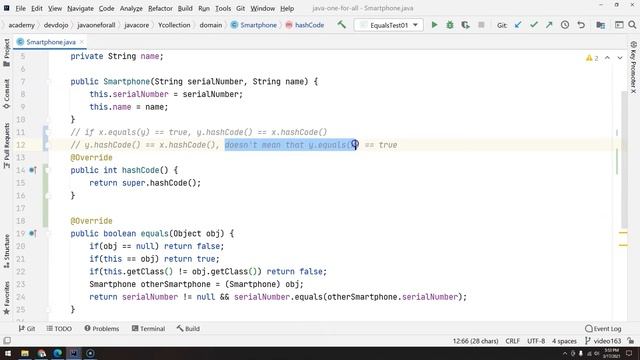Open the Commit tool window sidebar
640x360 pixels.
[x=7, y=94]
